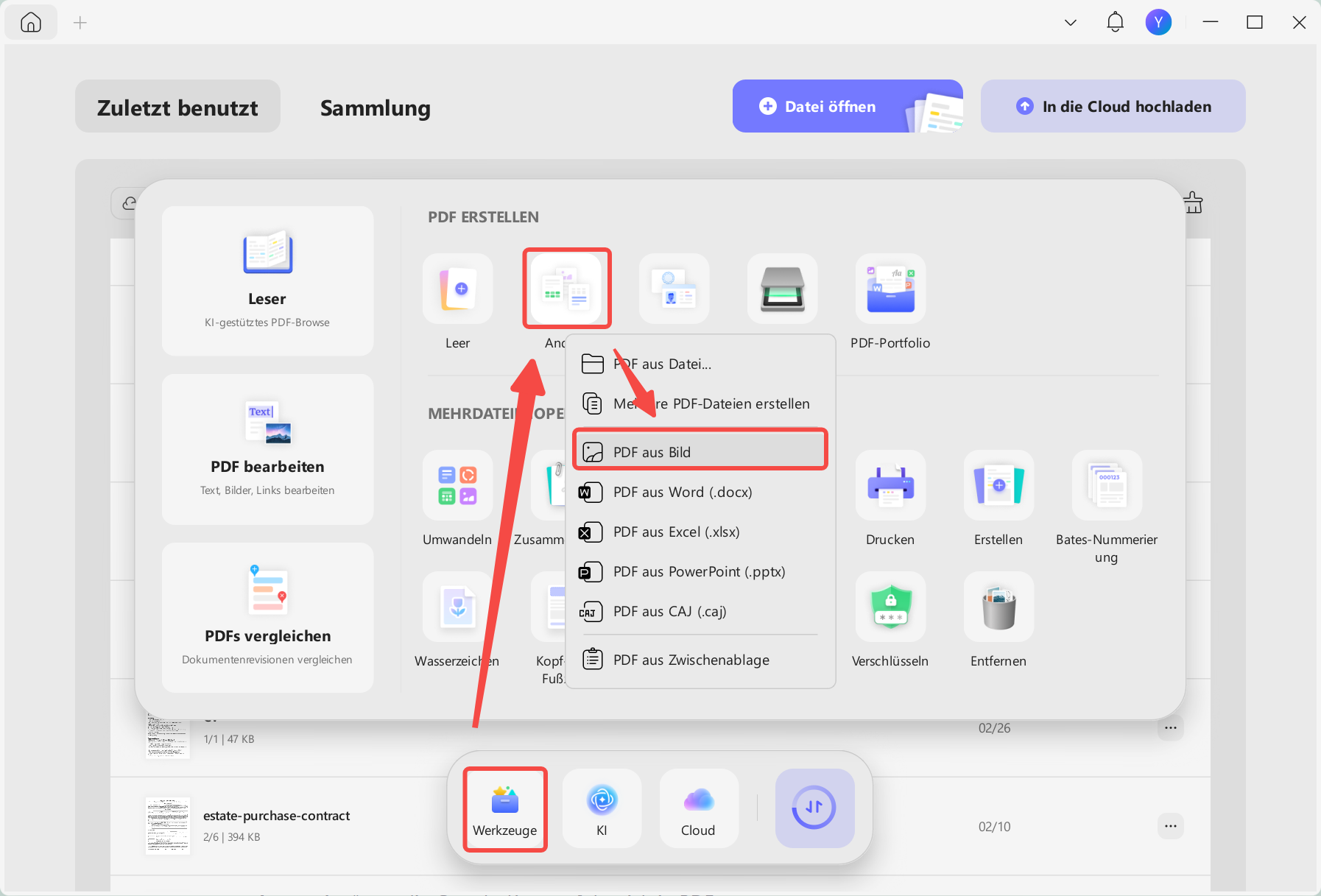This screenshot has width=1321, height=896.
Task: Open the Wasserzeichen tool
Action: 457,607
